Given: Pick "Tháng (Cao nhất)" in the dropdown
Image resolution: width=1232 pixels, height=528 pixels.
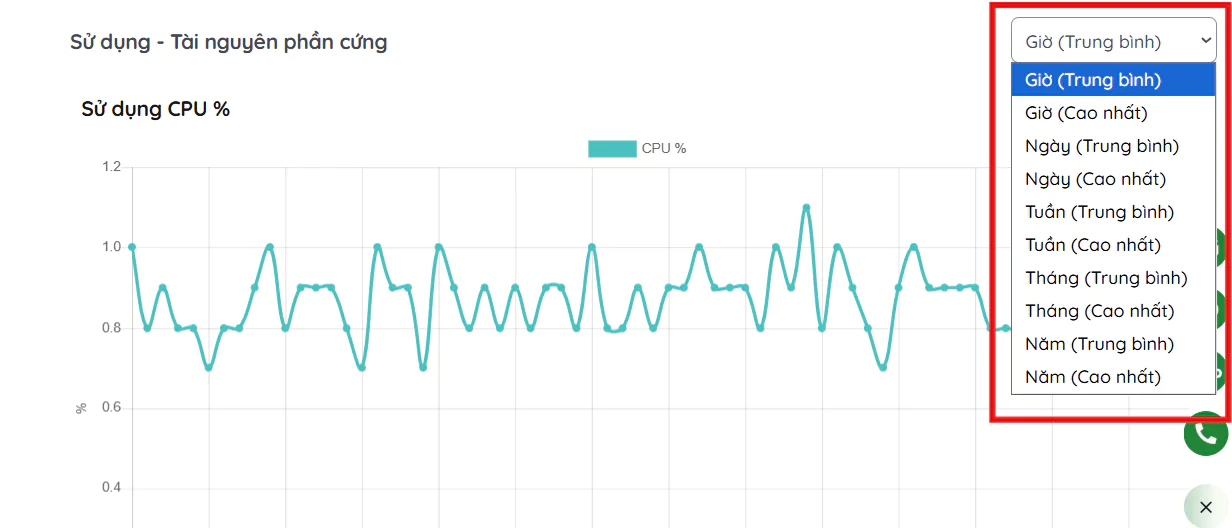Looking at the screenshot, I should [1099, 311].
